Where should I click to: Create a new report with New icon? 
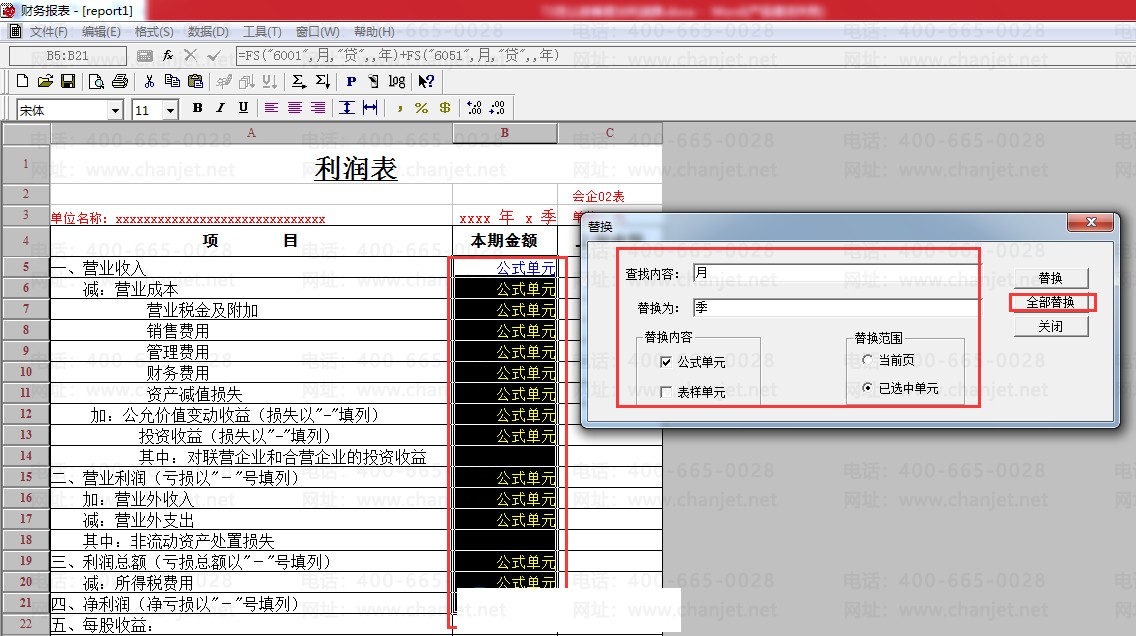click(22, 81)
